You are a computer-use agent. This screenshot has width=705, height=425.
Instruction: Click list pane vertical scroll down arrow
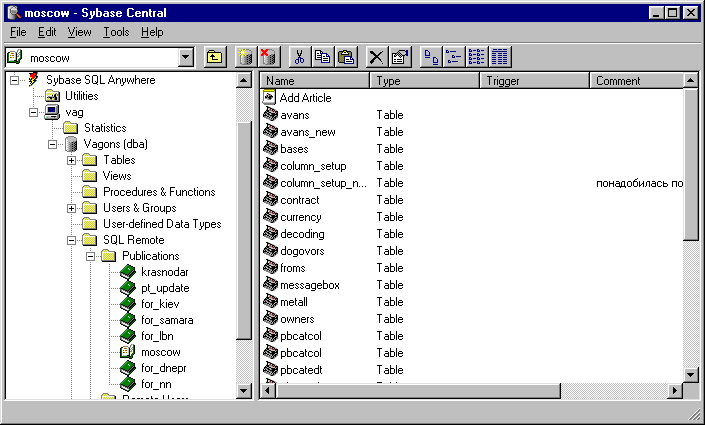click(x=691, y=374)
